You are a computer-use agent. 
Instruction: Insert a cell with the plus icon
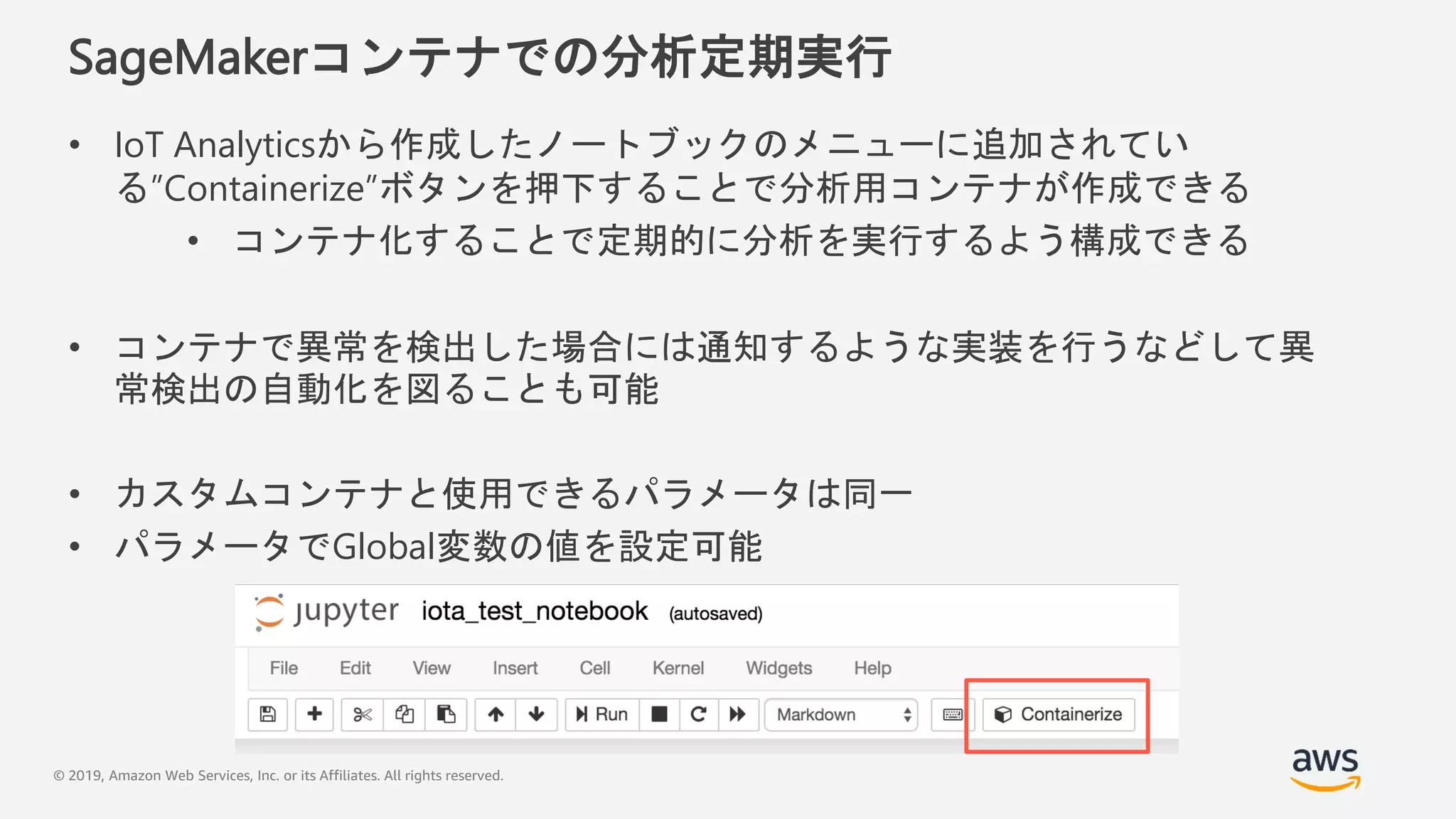(x=314, y=714)
